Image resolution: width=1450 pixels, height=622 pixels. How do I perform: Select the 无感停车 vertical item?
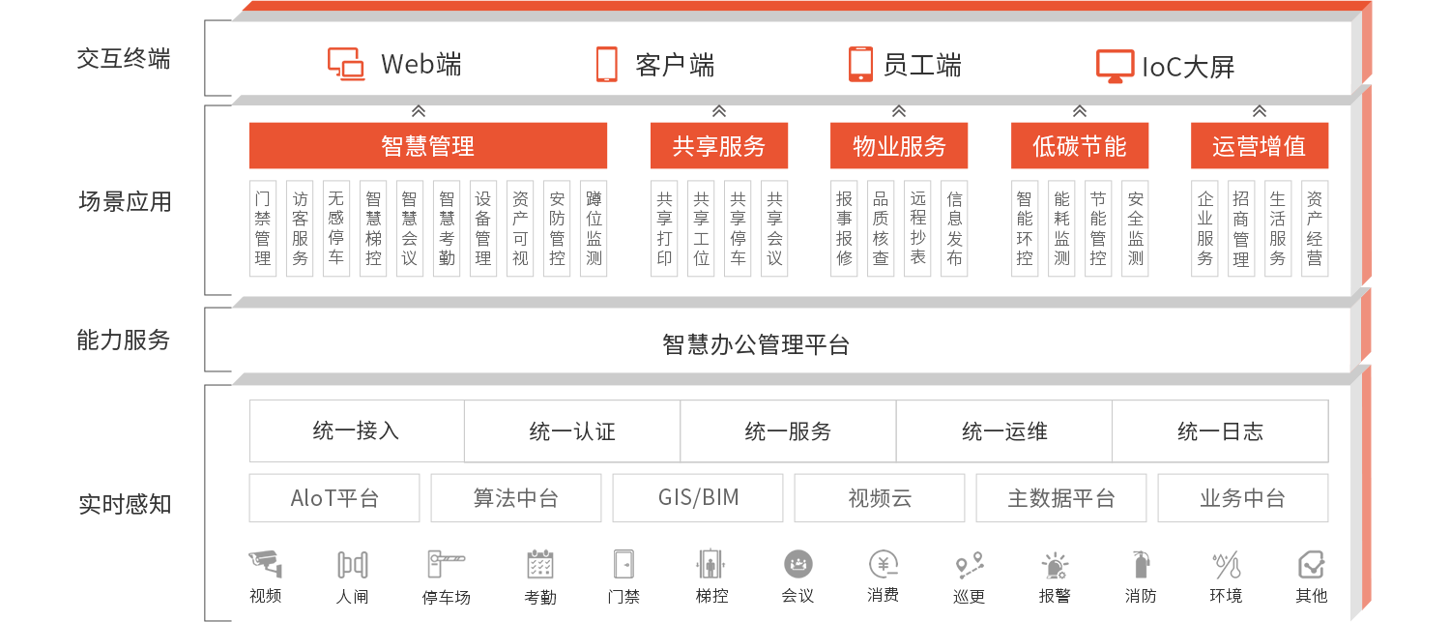[336, 228]
